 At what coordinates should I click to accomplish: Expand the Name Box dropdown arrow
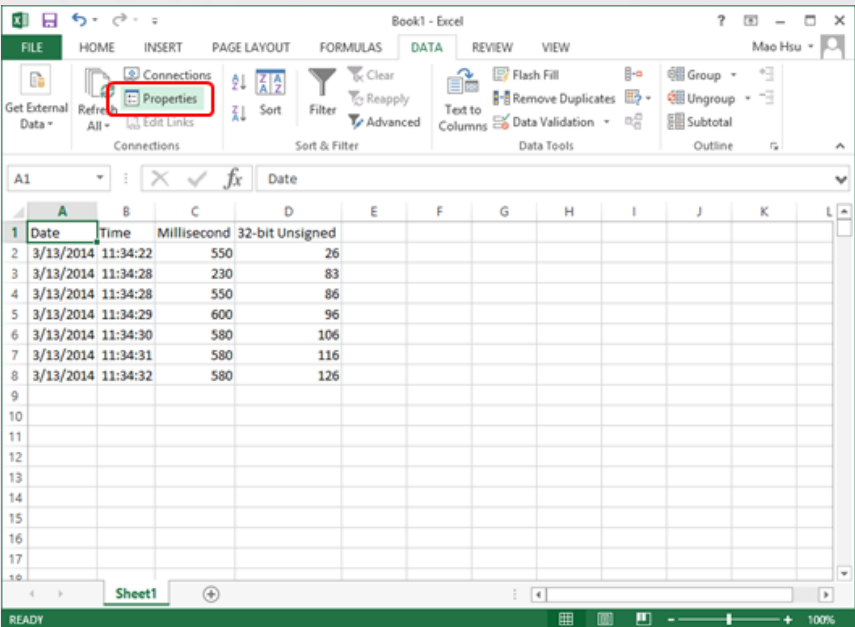point(100,178)
